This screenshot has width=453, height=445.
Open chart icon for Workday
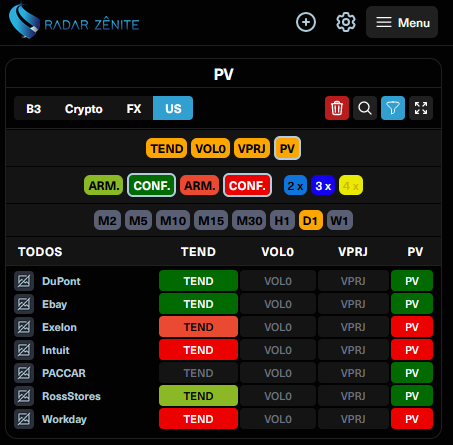24,419
